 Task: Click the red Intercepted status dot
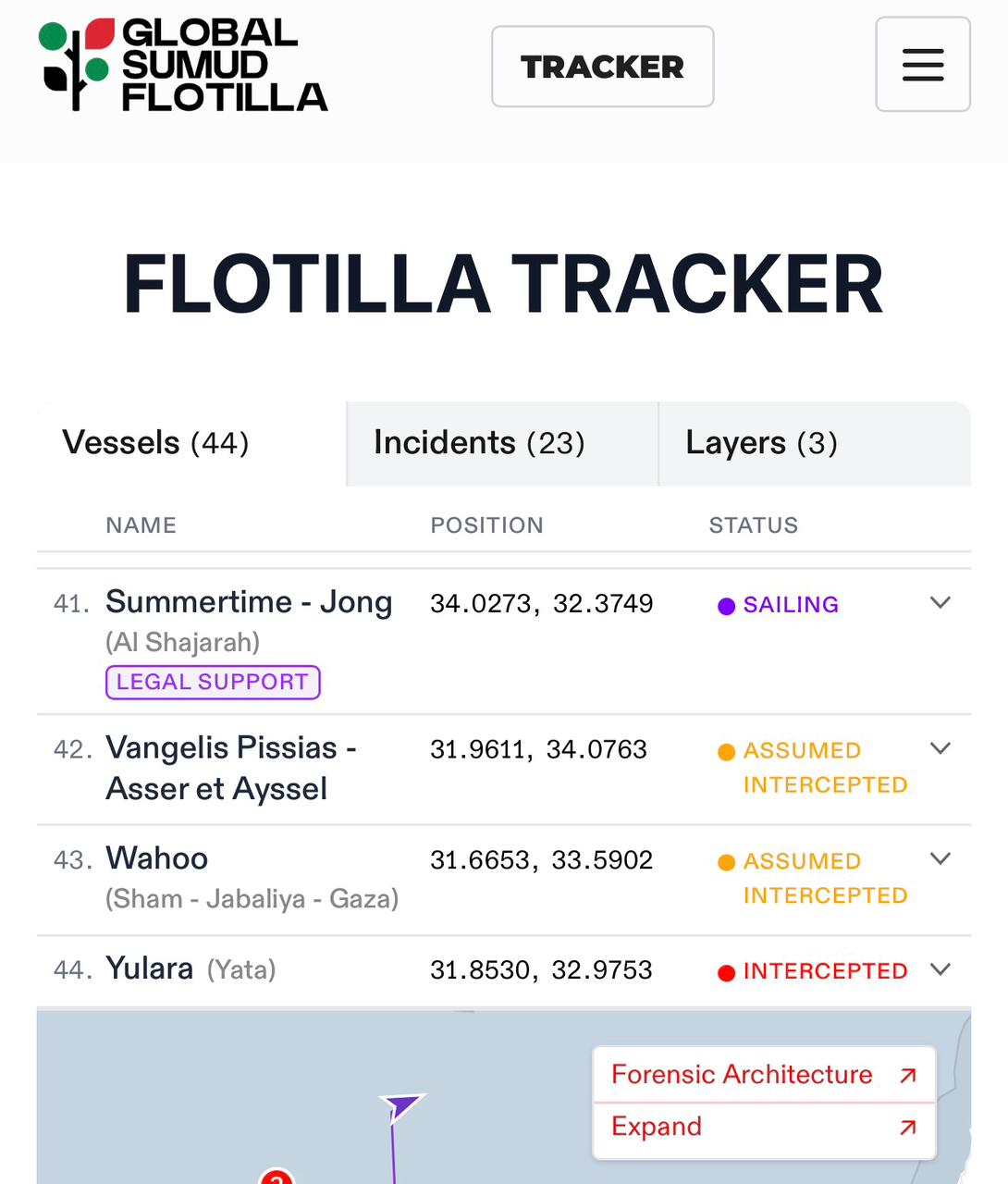pos(727,972)
